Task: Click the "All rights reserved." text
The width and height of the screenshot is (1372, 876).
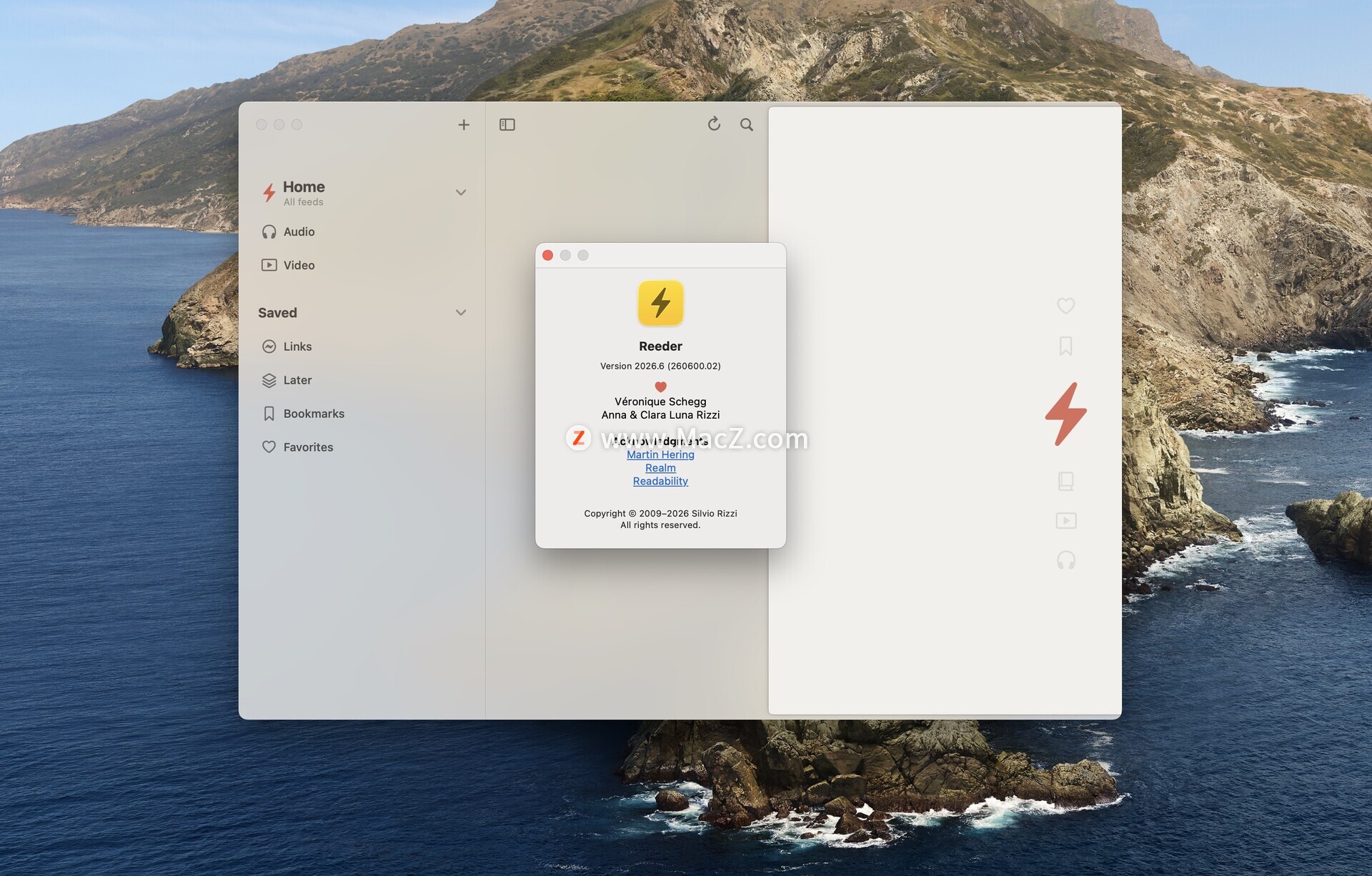Action: pos(660,525)
